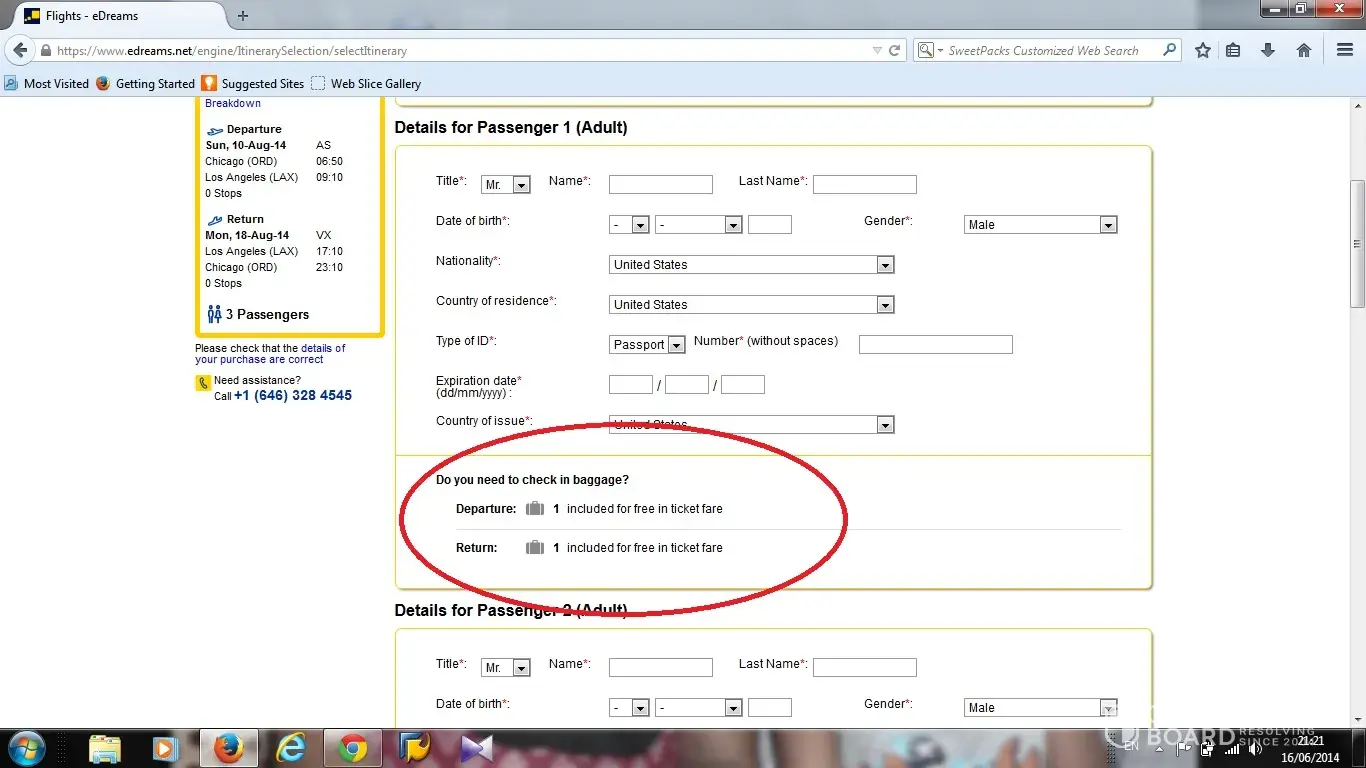Reload the page with the refresh icon
Viewport: 1366px width, 768px height.
895,50
